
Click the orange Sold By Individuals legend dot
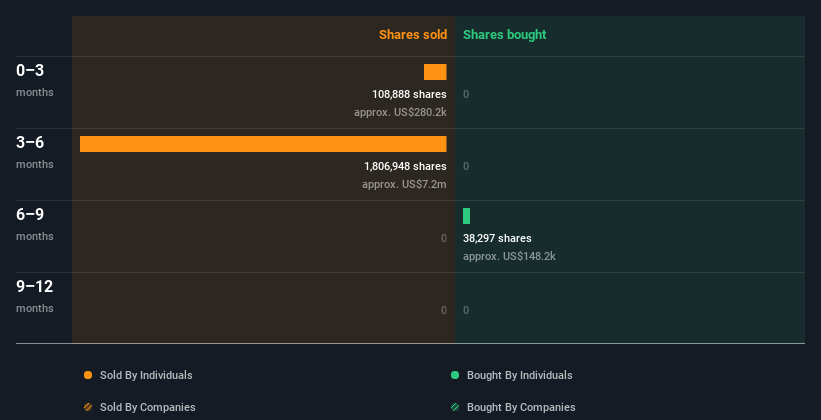[88, 375]
